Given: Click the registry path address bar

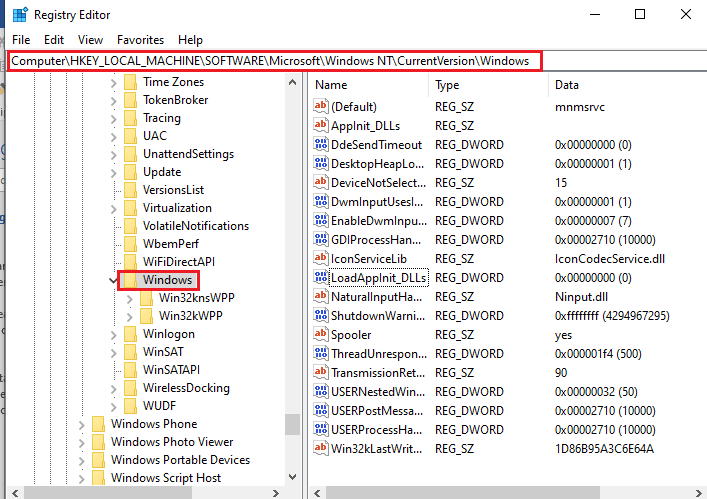Looking at the screenshot, I should coord(357,61).
